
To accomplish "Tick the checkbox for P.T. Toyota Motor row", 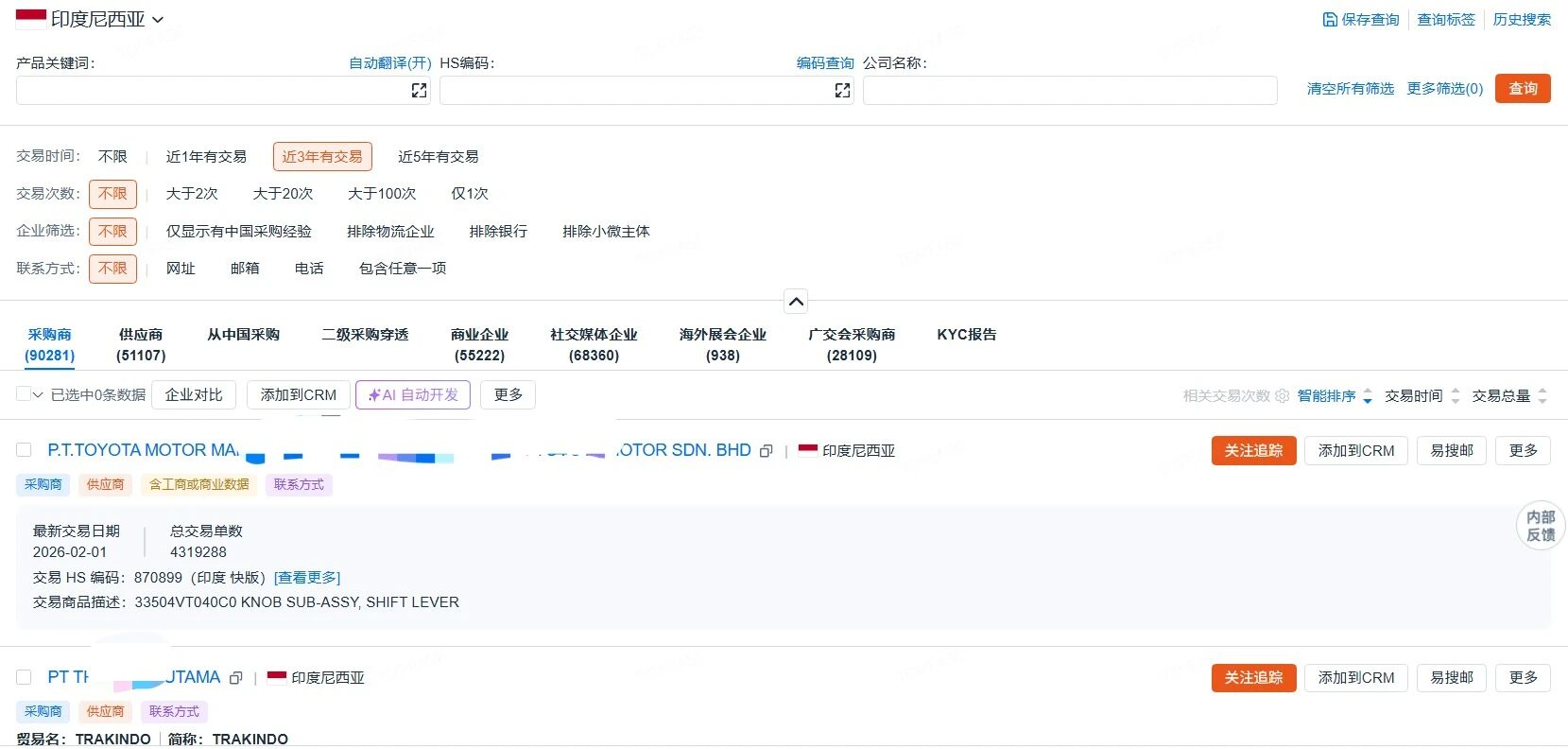I will click(25, 450).
